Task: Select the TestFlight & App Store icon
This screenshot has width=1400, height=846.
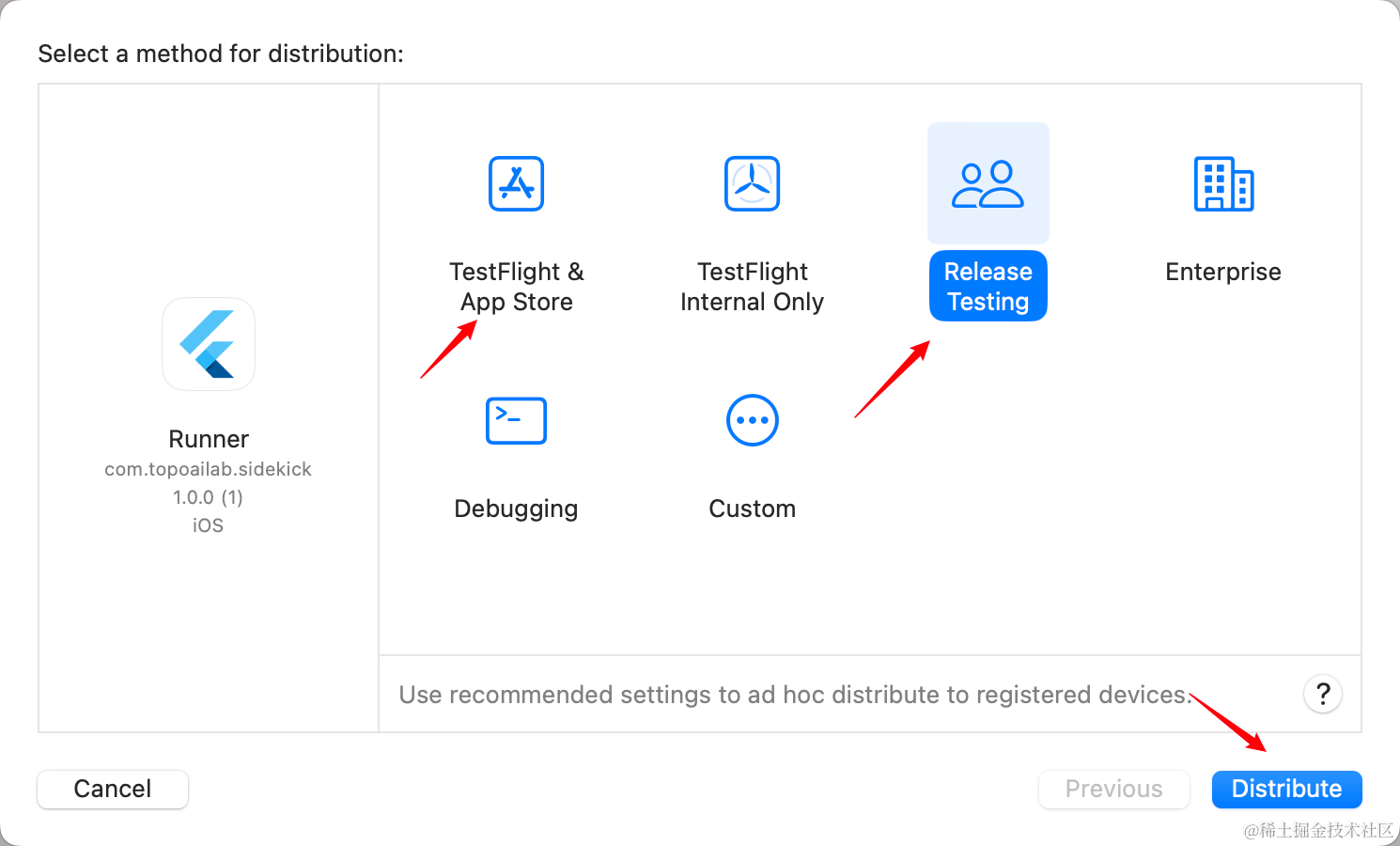Action: tap(516, 183)
